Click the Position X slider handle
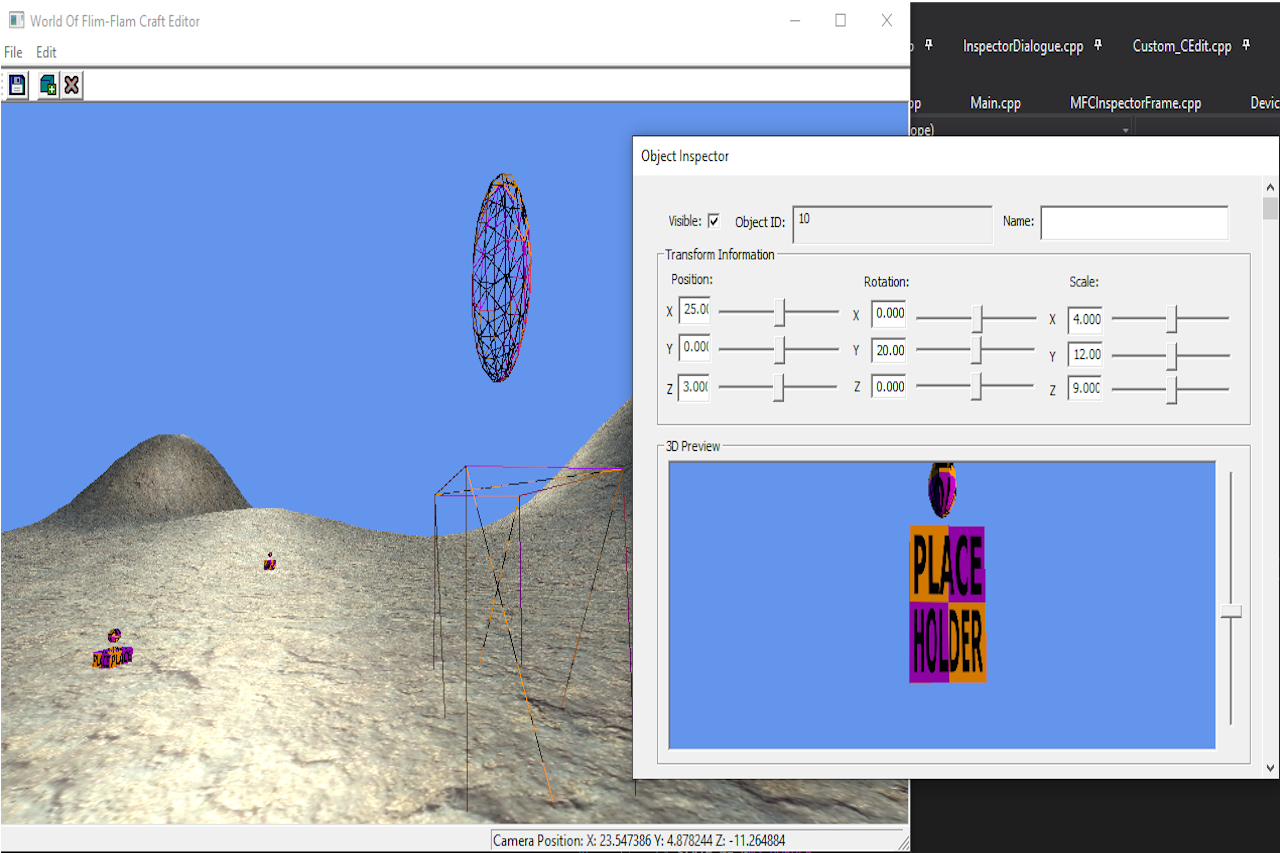Image resolution: width=1280 pixels, height=853 pixels. 780,312
